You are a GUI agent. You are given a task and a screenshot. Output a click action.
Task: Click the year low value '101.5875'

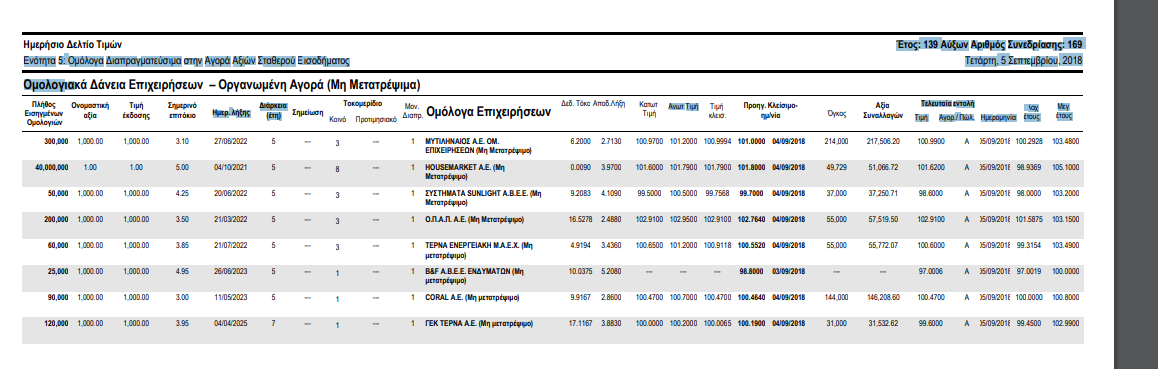pos(1029,219)
